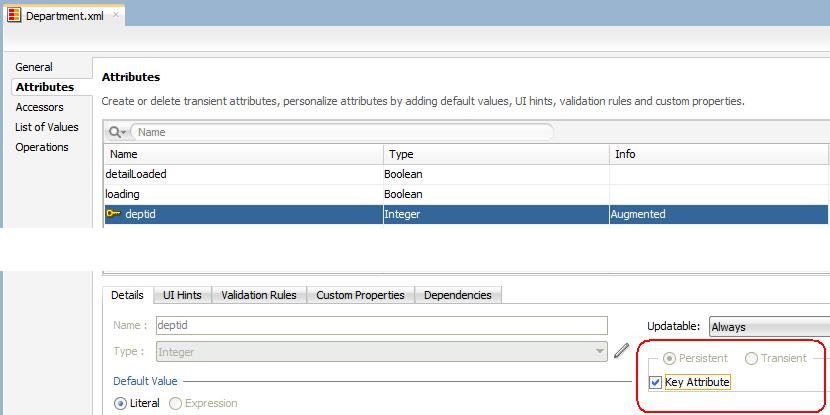This screenshot has width=830, height=415.
Task: Click the Department.xml file tab icon
Action: [x=14, y=15]
